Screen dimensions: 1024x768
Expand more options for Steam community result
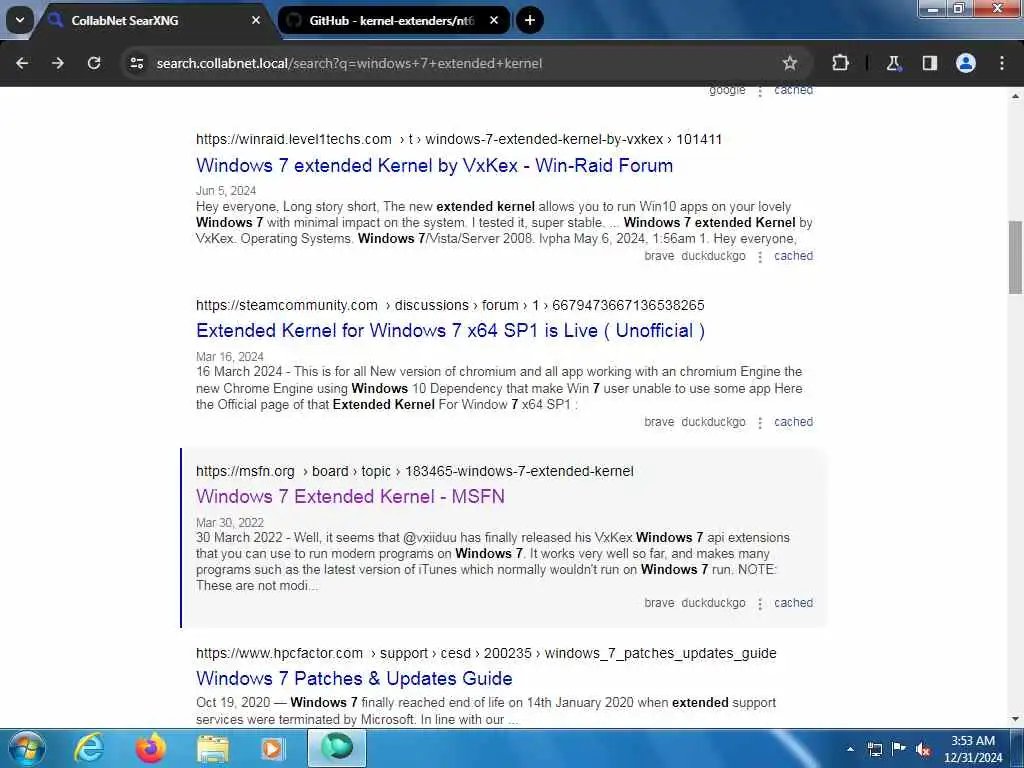pos(760,423)
